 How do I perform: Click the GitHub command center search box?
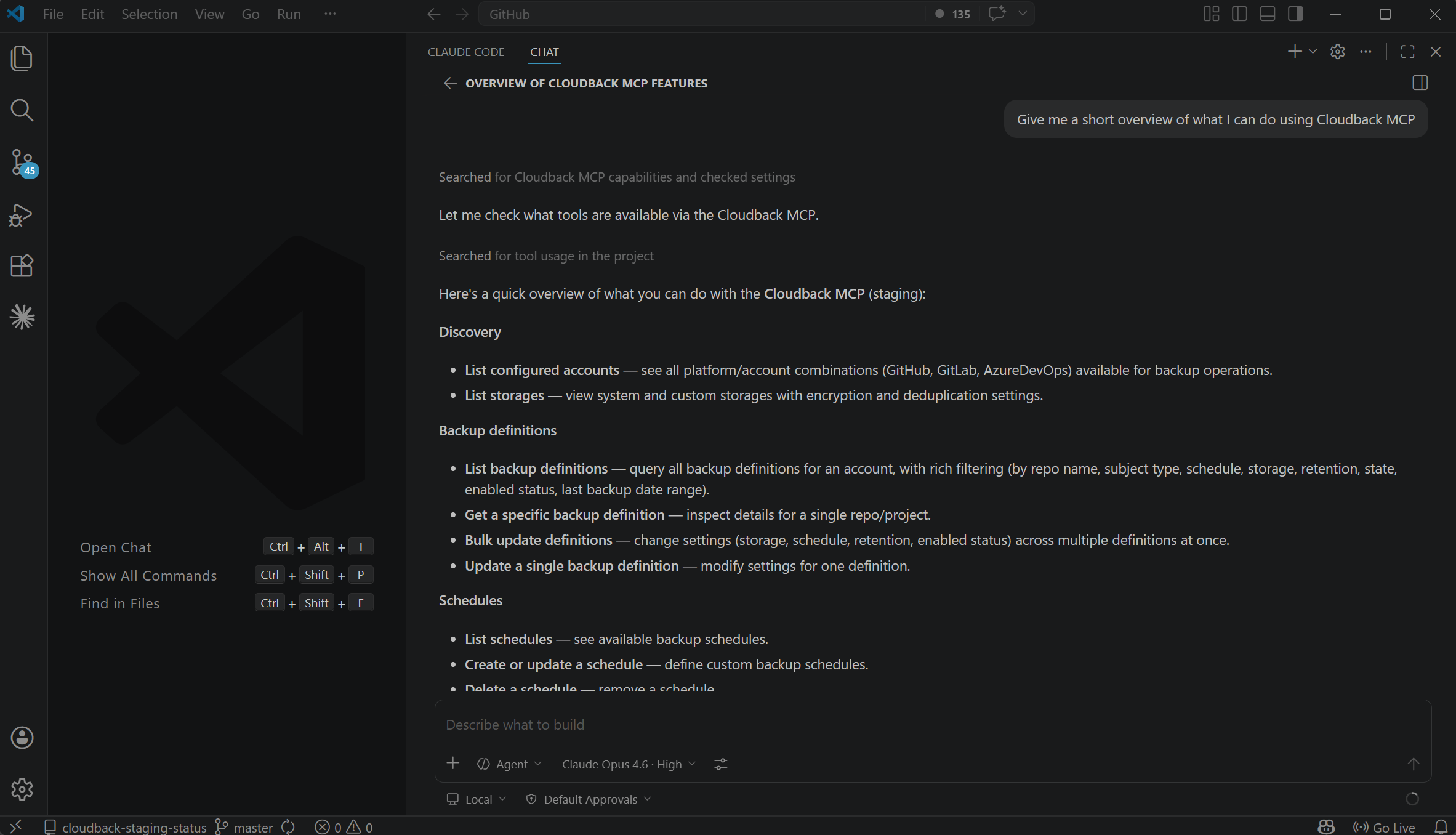pos(701,14)
